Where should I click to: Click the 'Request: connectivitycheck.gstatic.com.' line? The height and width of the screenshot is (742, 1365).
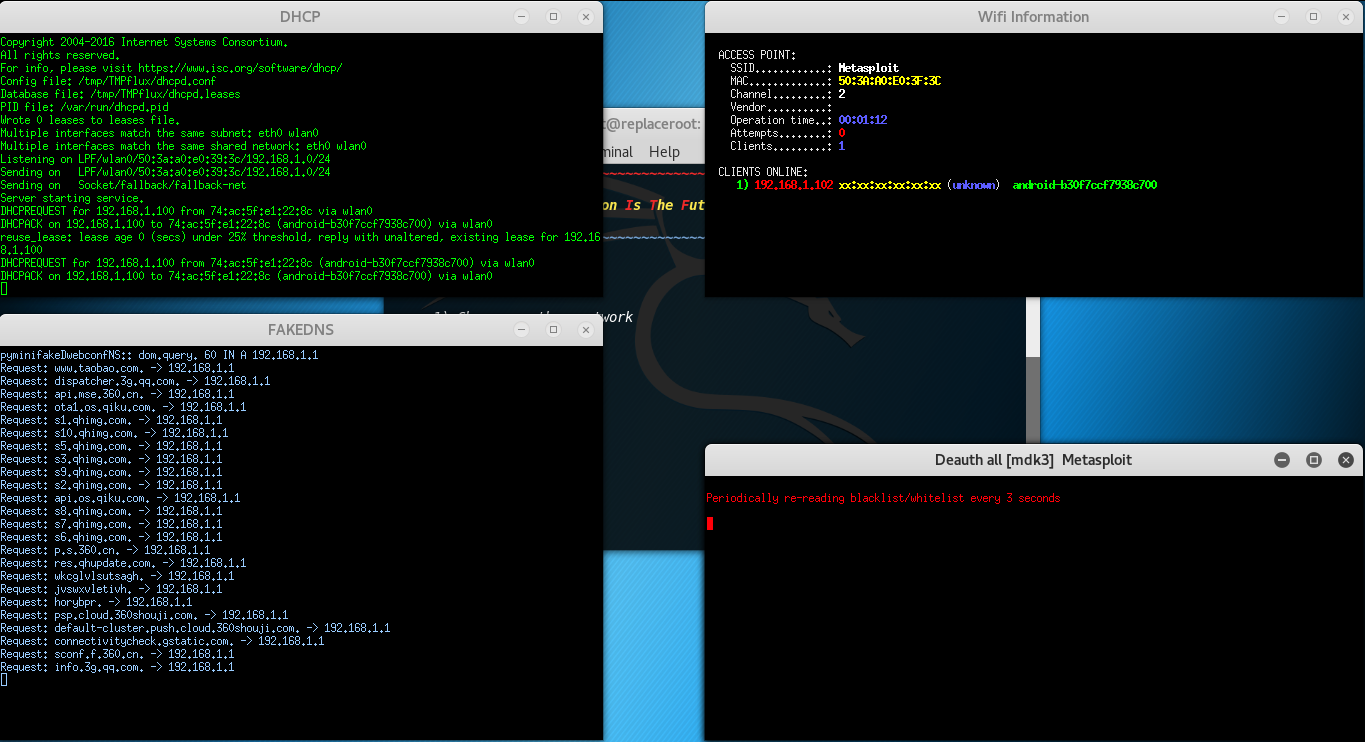(162, 641)
